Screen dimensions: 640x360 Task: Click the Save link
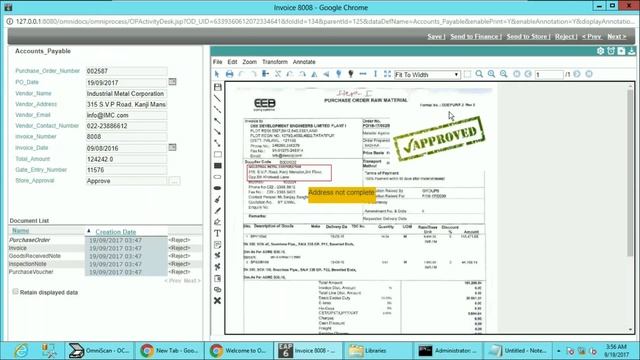click(x=436, y=37)
